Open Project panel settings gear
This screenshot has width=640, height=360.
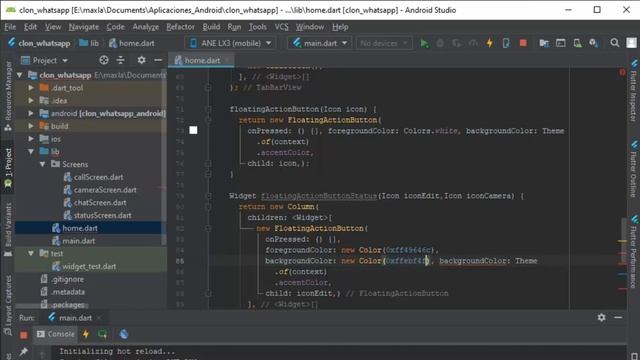click(x=141, y=60)
